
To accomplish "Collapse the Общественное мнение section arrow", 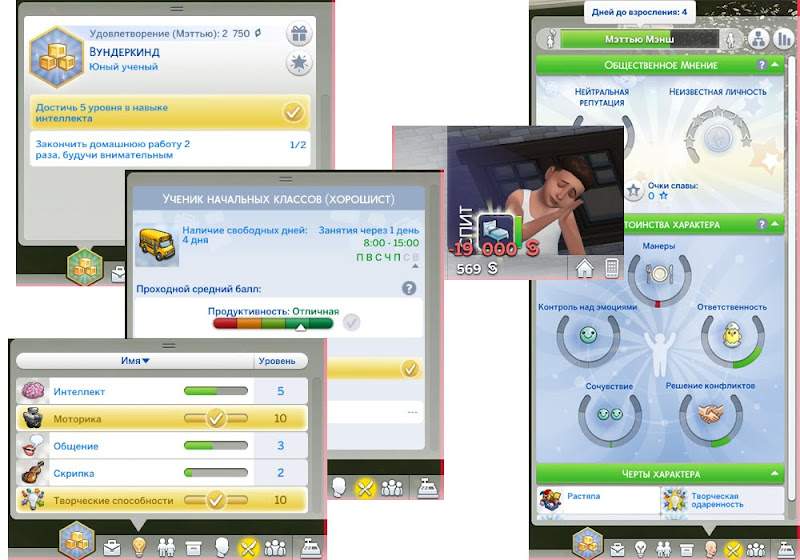I will click(775, 65).
